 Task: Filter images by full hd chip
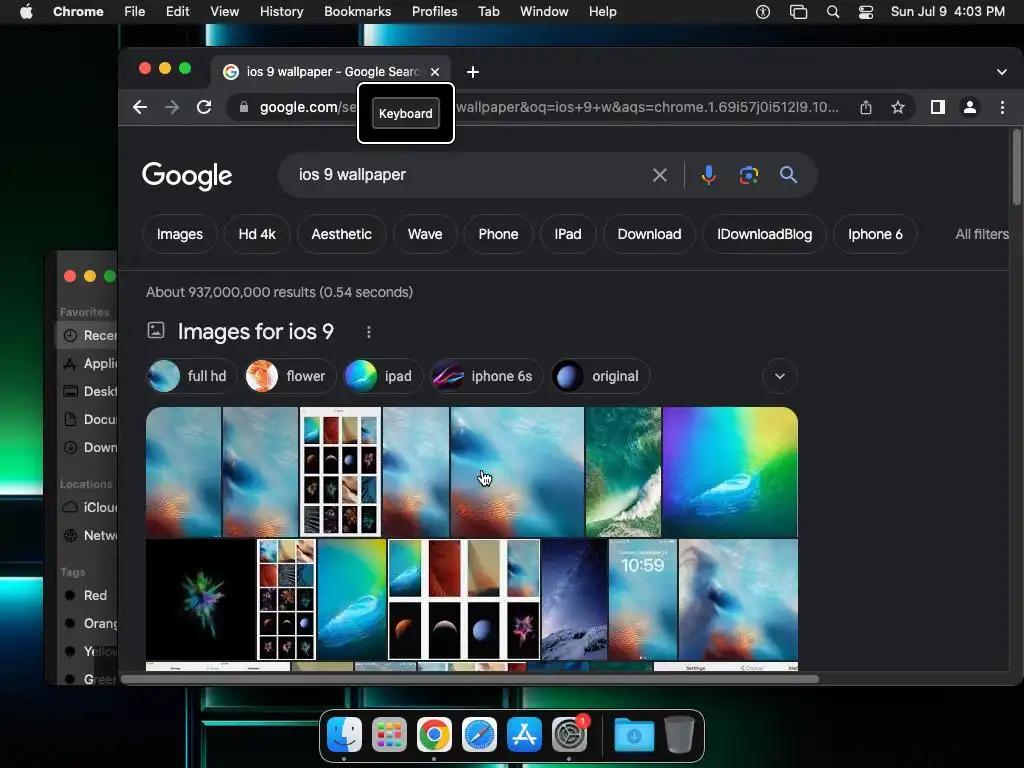pos(191,376)
